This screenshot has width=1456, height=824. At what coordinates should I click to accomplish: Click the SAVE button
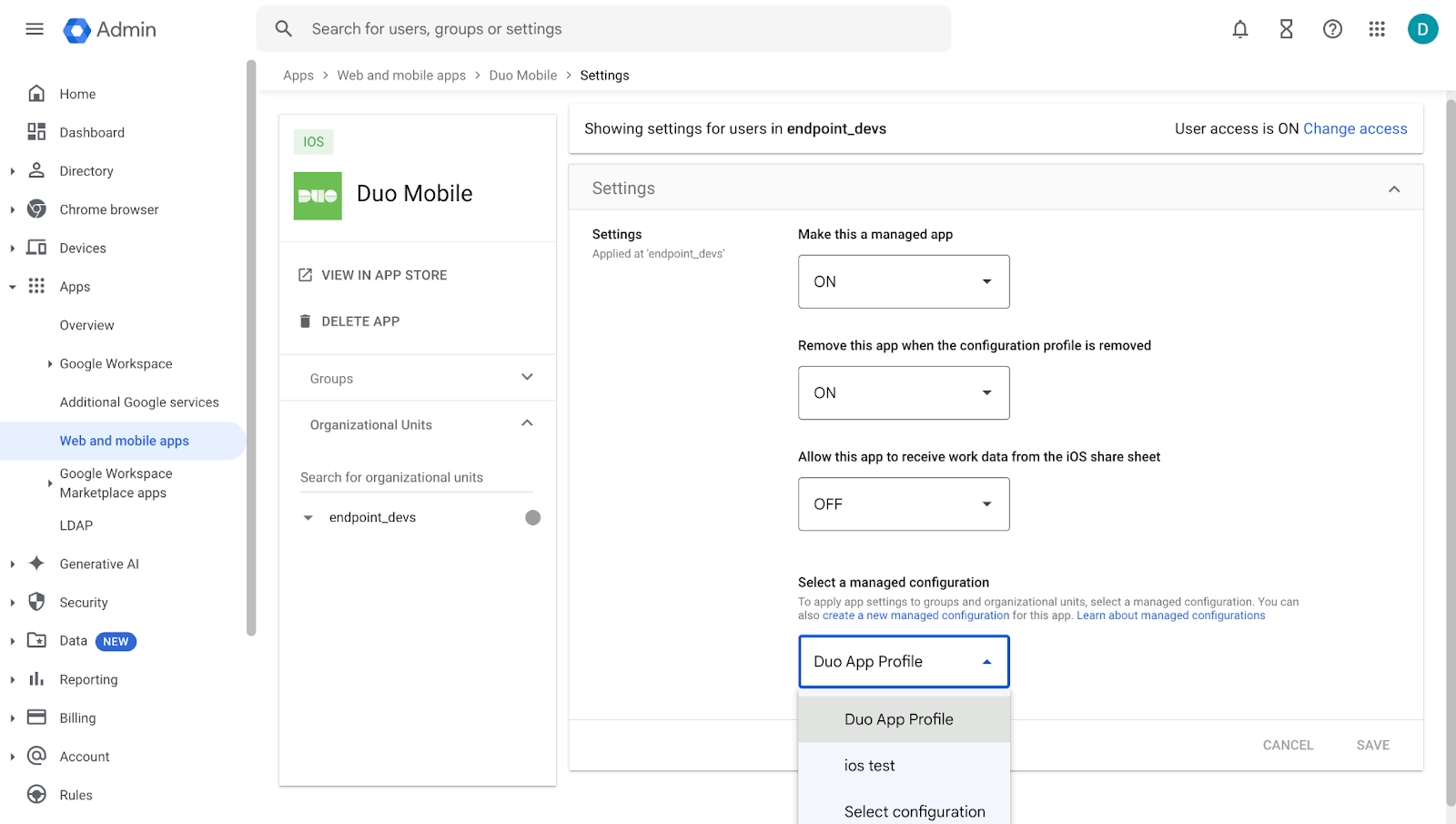1372,744
